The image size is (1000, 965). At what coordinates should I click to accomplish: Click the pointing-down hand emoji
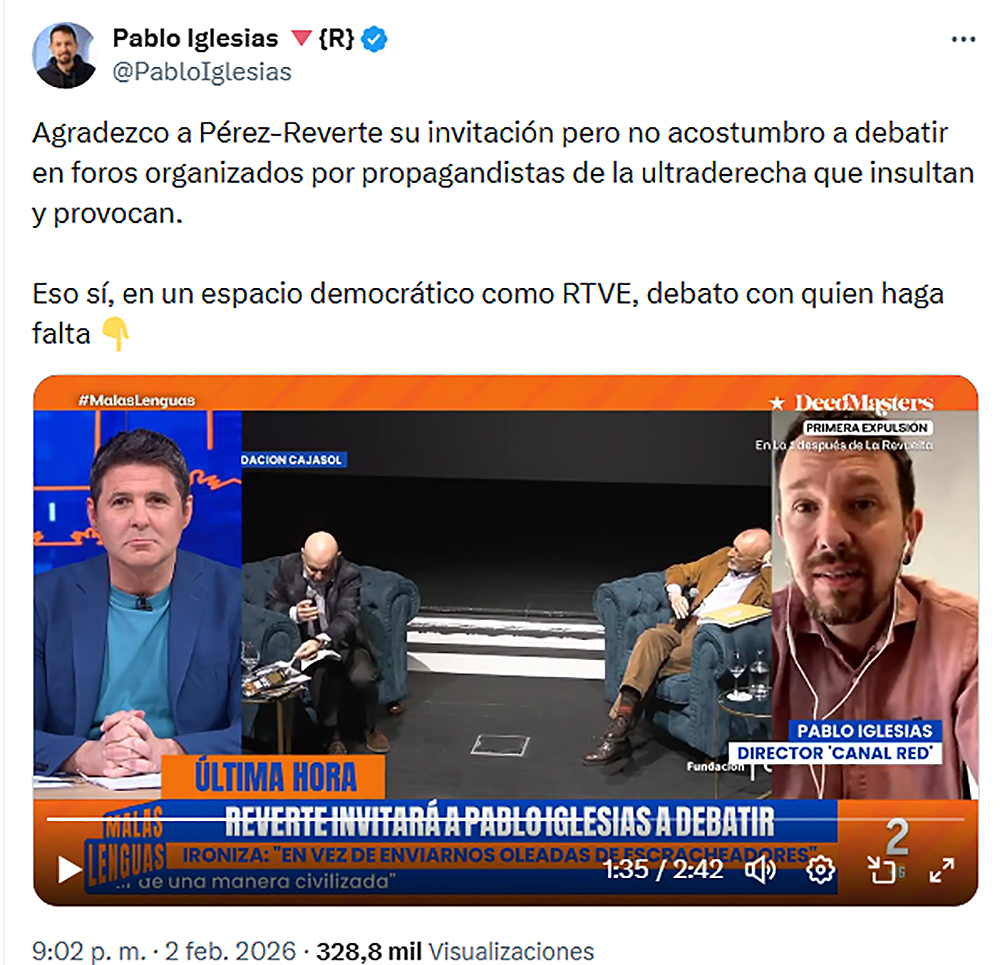pyautogui.click(x=115, y=334)
